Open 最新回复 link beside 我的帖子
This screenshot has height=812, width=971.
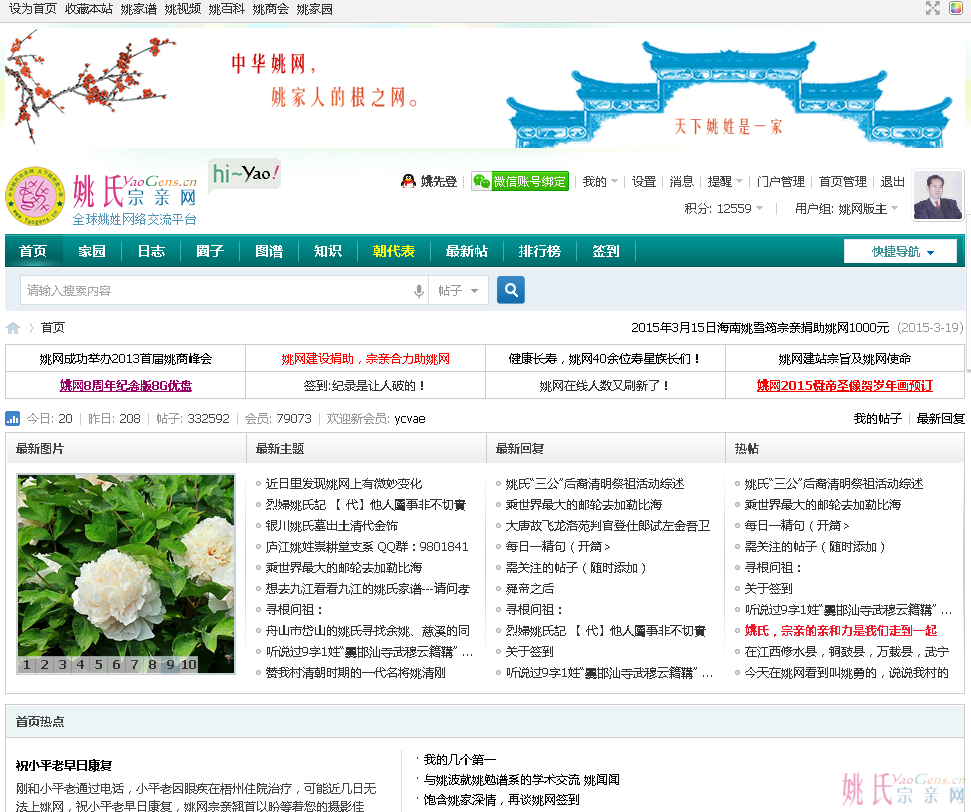point(941,419)
